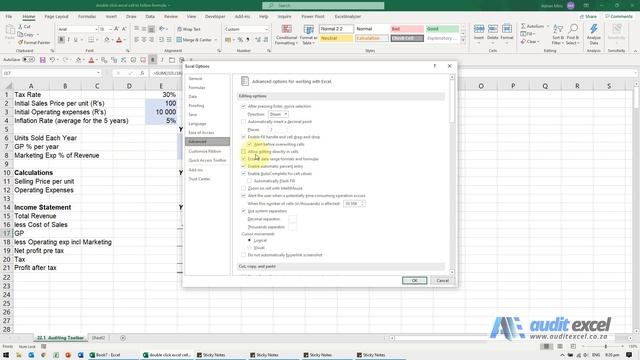This screenshot has height=360, width=640.
Task: Click the Format as Table icon
Action: [309, 29]
